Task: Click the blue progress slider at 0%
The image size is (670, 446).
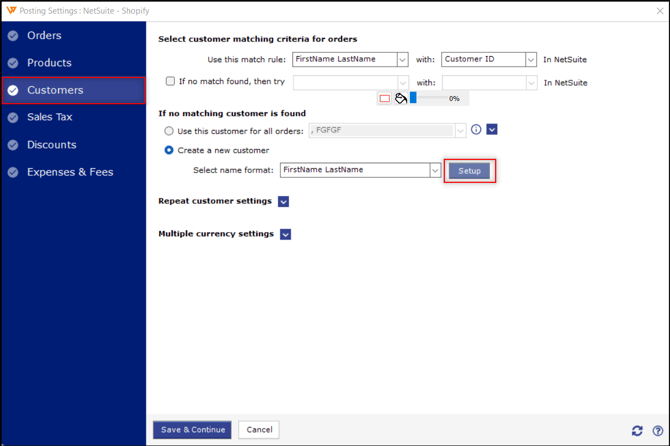Action: (x=413, y=98)
